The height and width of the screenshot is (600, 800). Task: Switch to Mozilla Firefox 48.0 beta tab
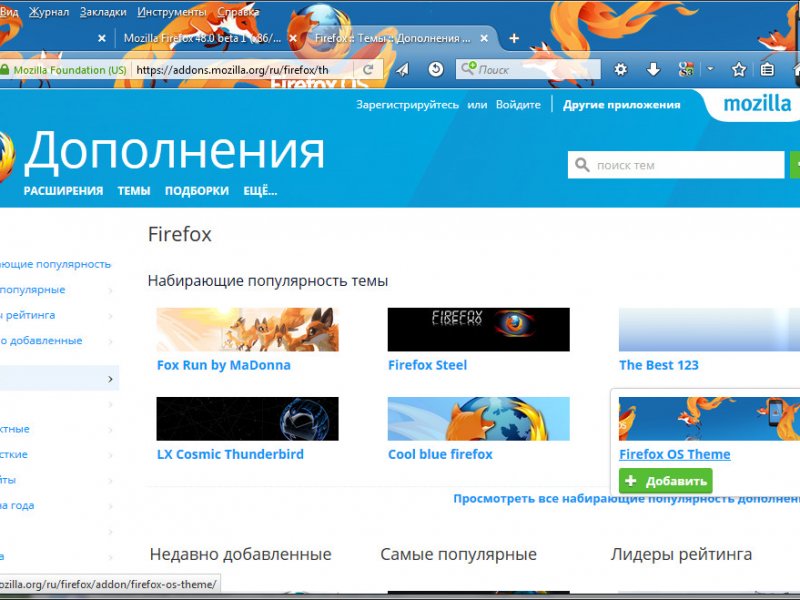point(202,38)
